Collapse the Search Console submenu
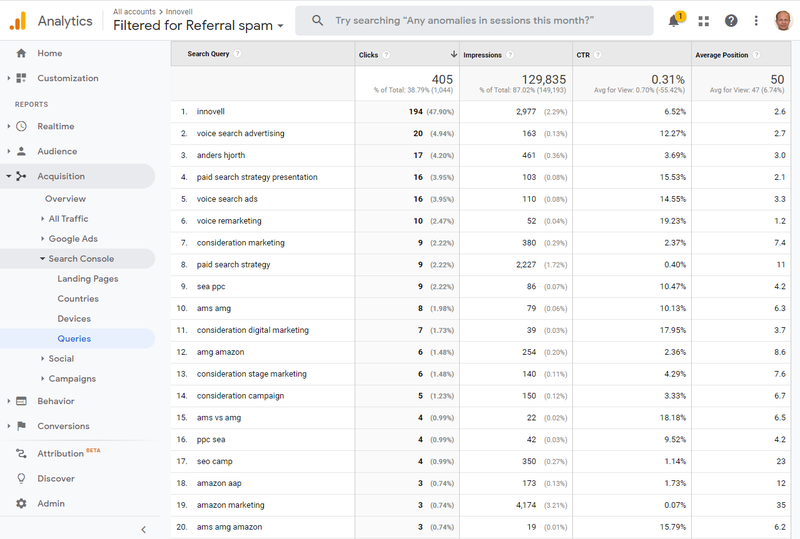 (x=42, y=259)
